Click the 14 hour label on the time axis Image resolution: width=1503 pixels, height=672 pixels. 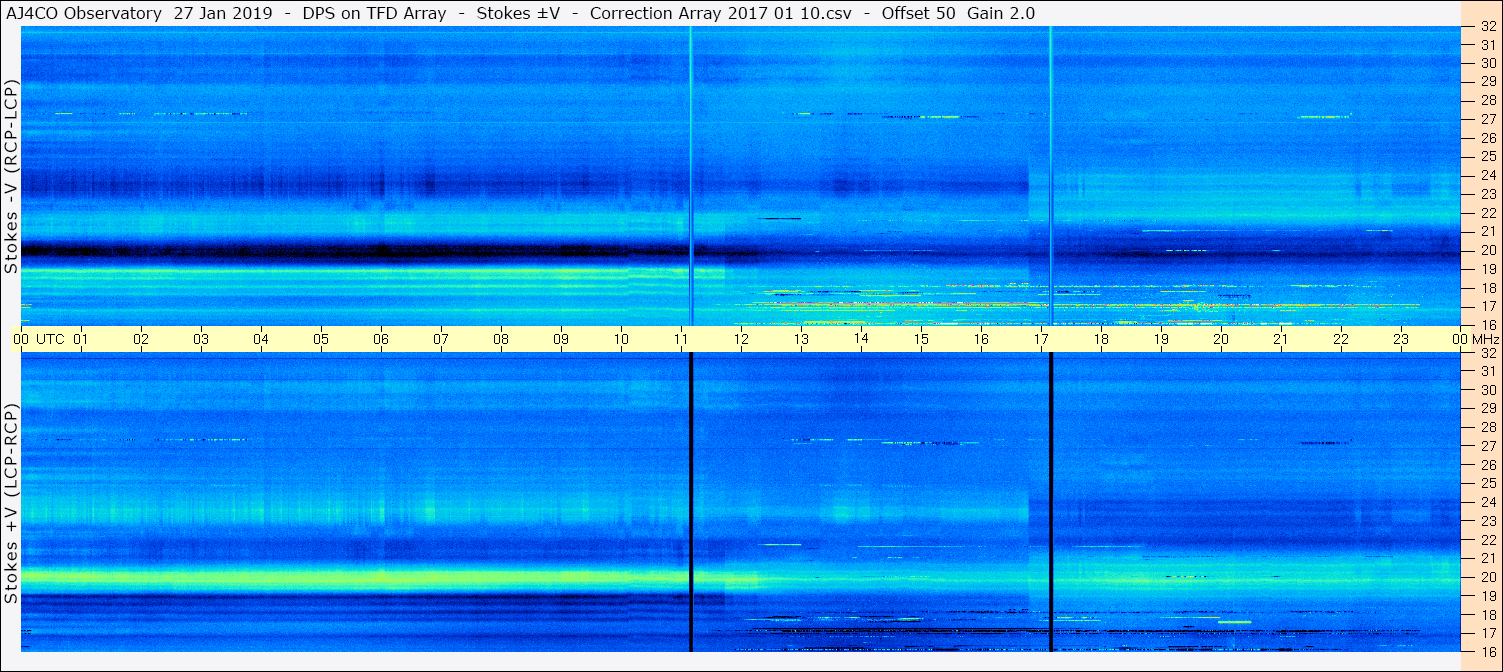pyautogui.click(x=862, y=338)
